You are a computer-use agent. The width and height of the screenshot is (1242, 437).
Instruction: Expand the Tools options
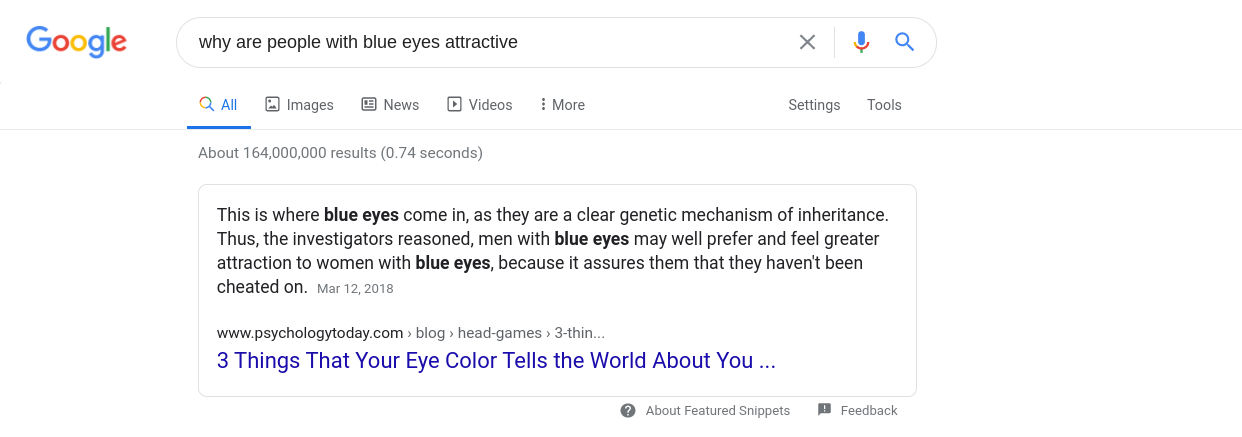[x=884, y=105]
